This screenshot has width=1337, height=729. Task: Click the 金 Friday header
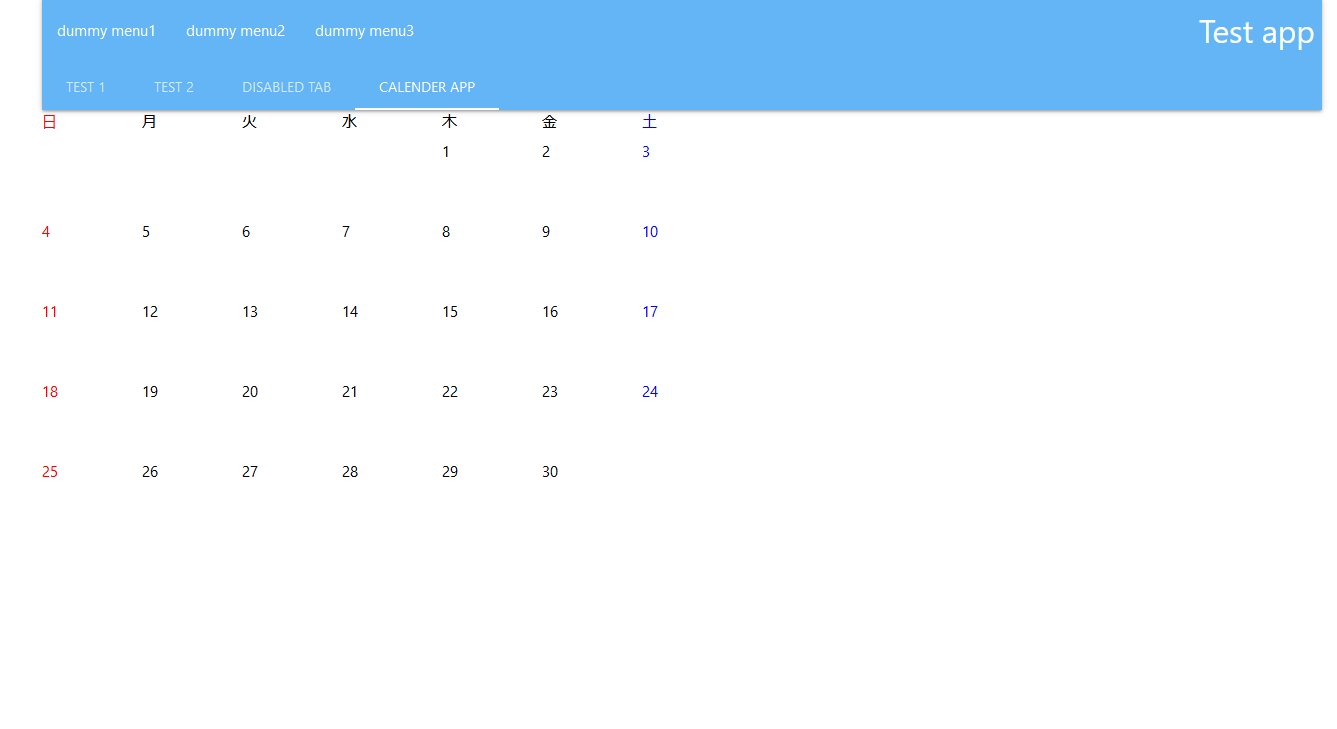549,122
